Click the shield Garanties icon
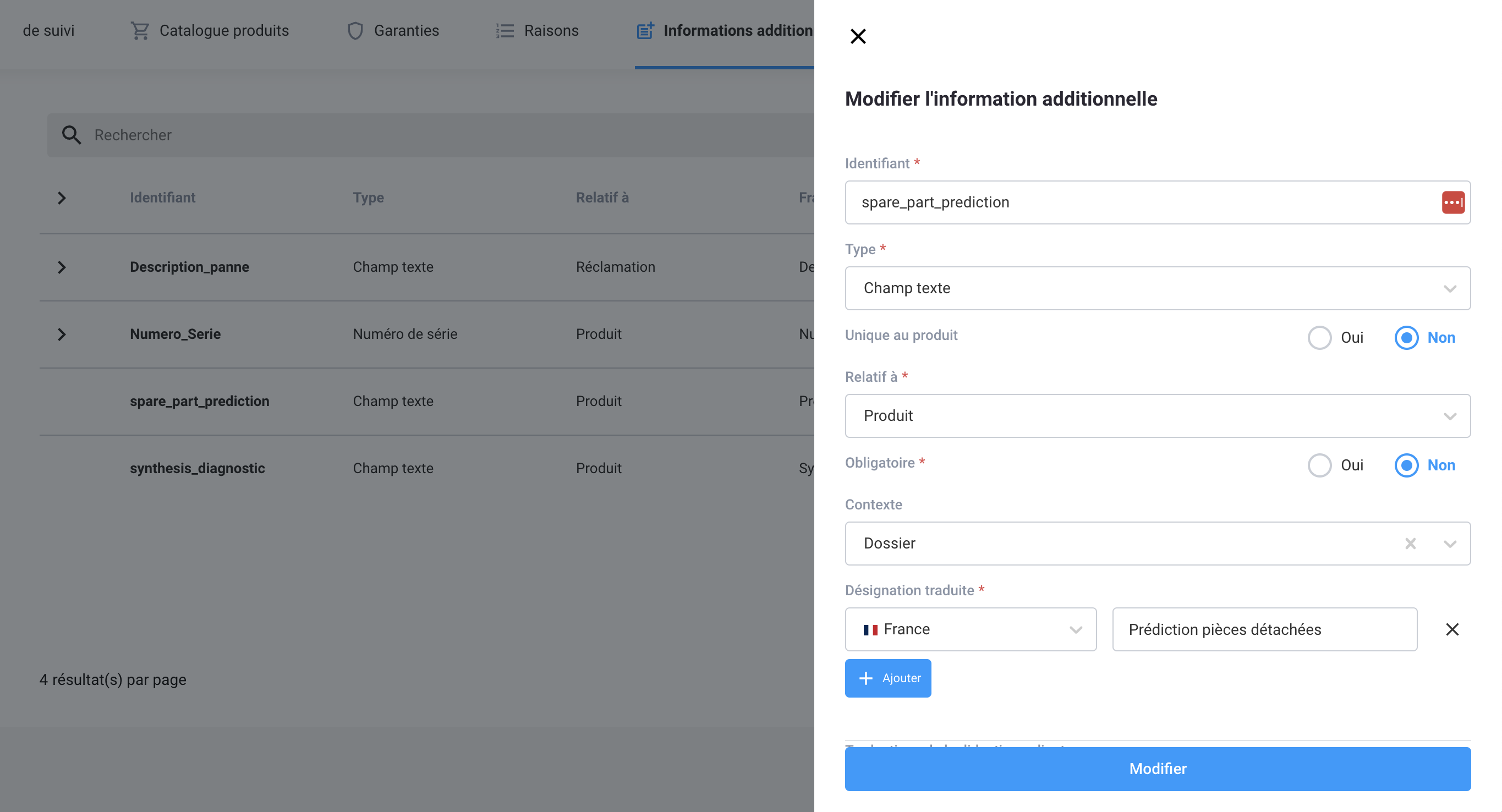Viewport: 1502px width, 812px height. click(x=355, y=30)
